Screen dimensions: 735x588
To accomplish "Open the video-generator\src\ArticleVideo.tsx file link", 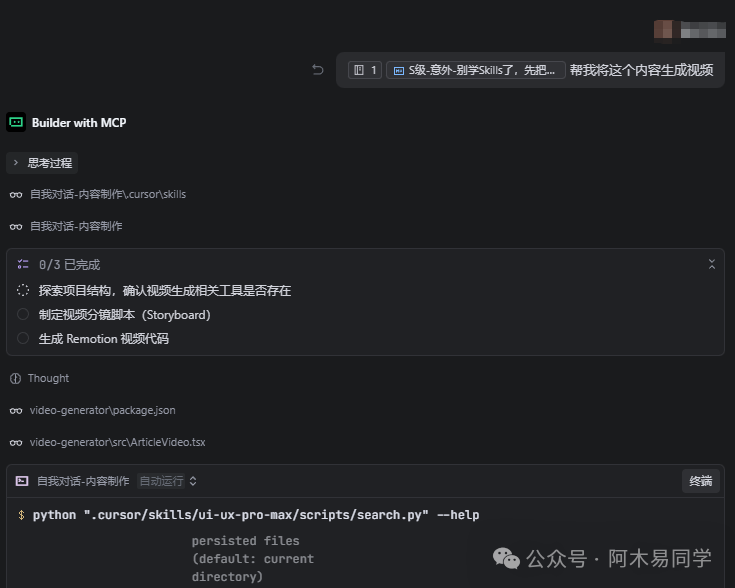I will 117,442.
